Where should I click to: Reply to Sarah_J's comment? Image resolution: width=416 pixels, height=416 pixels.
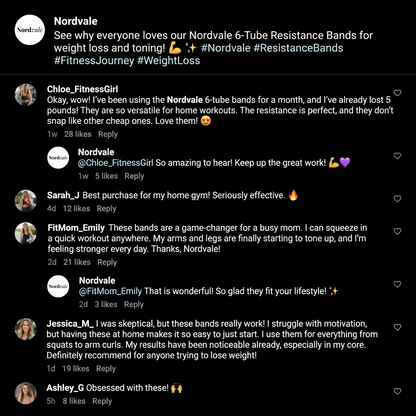[106, 209]
